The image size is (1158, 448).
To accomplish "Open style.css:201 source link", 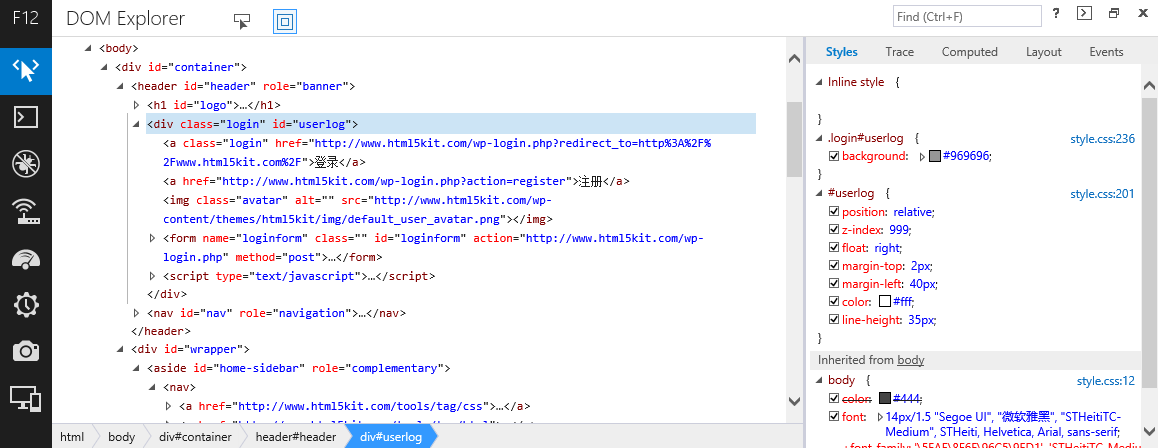I will pyautogui.click(x=1102, y=194).
